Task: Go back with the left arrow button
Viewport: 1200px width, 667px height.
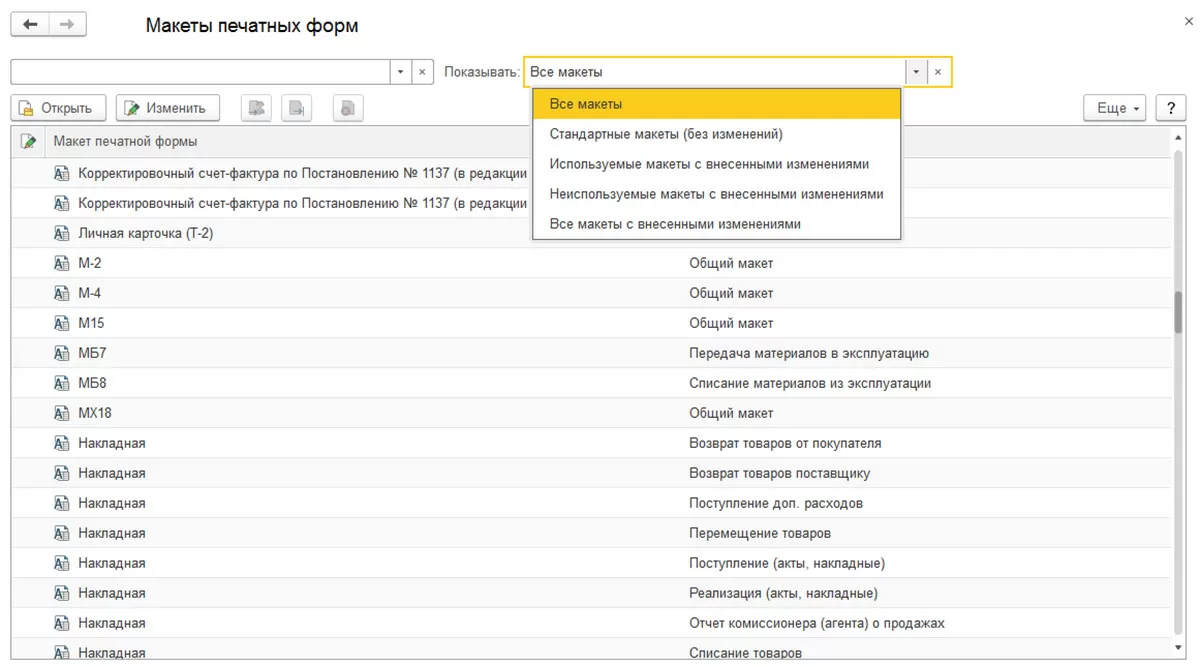Action: click(x=30, y=25)
